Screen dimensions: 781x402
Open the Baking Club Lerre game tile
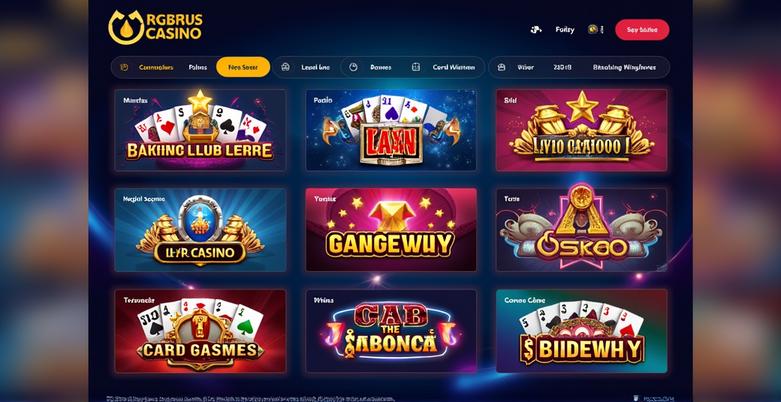[200, 131]
